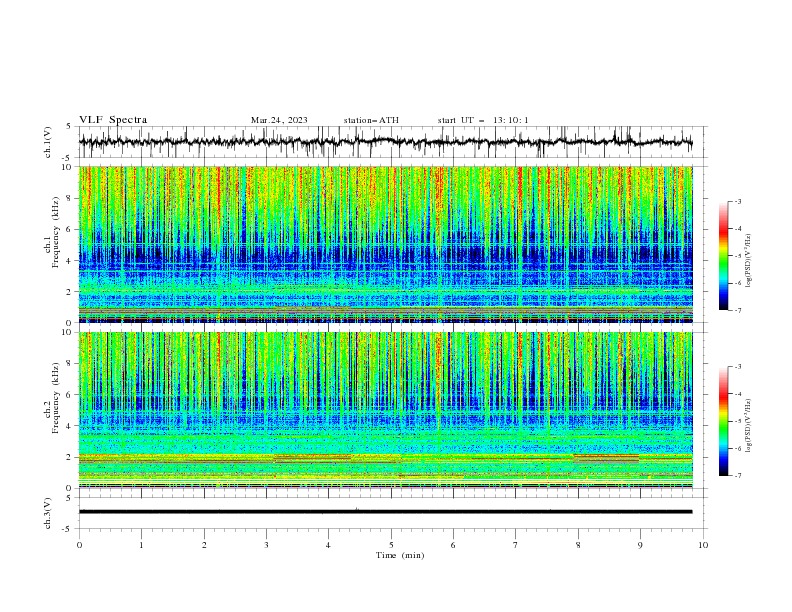The image size is (792, 612).
Task: Click upper colorbar 'log(PSD)(V²/Hz)' label
Action: [749, 261]
